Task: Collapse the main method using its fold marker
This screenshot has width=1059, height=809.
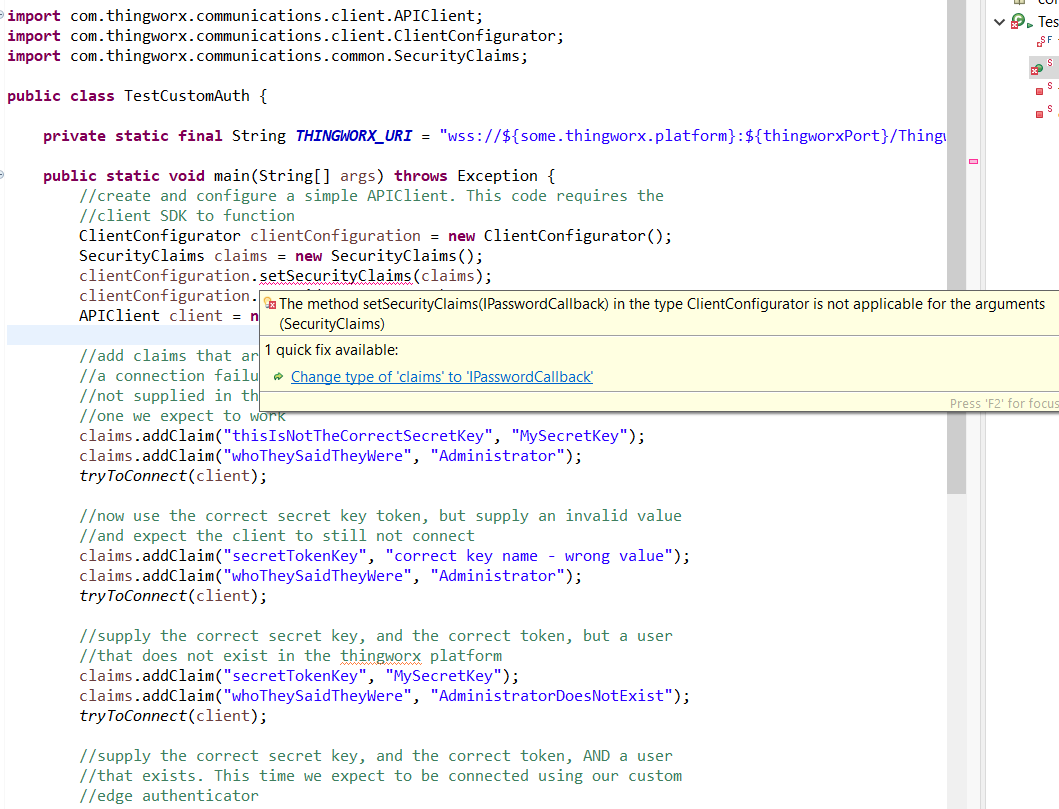Action: pyautogui.click(x=3, y=175)
